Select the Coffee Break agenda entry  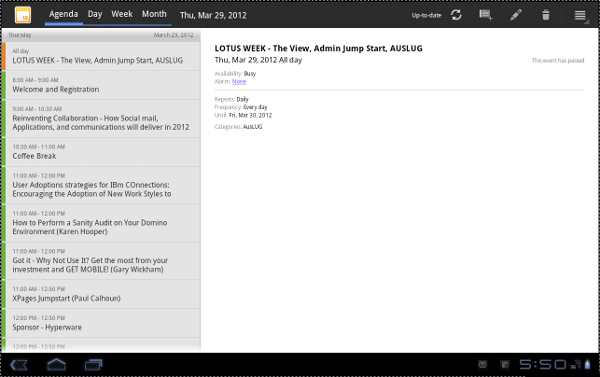(101, 152)
